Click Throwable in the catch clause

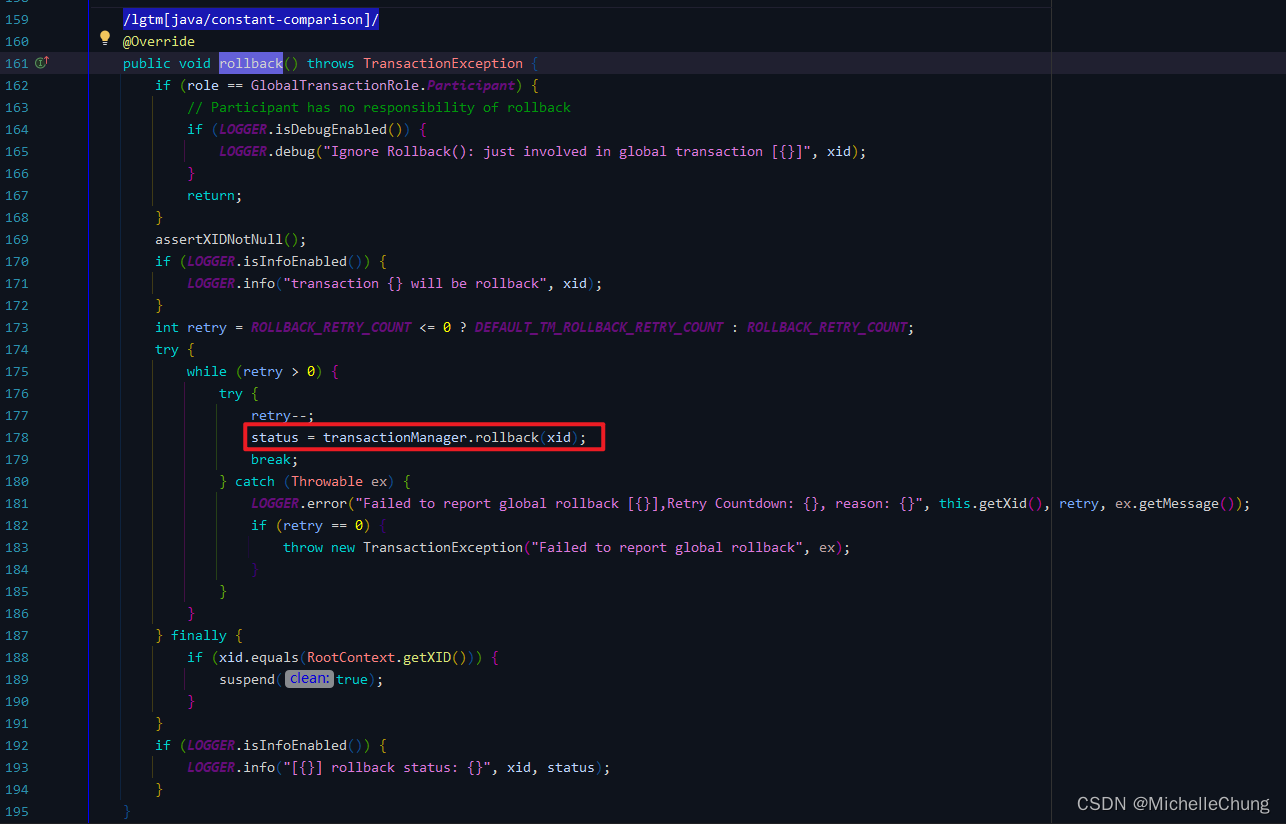pyautogui.click(x=327, y=481)
